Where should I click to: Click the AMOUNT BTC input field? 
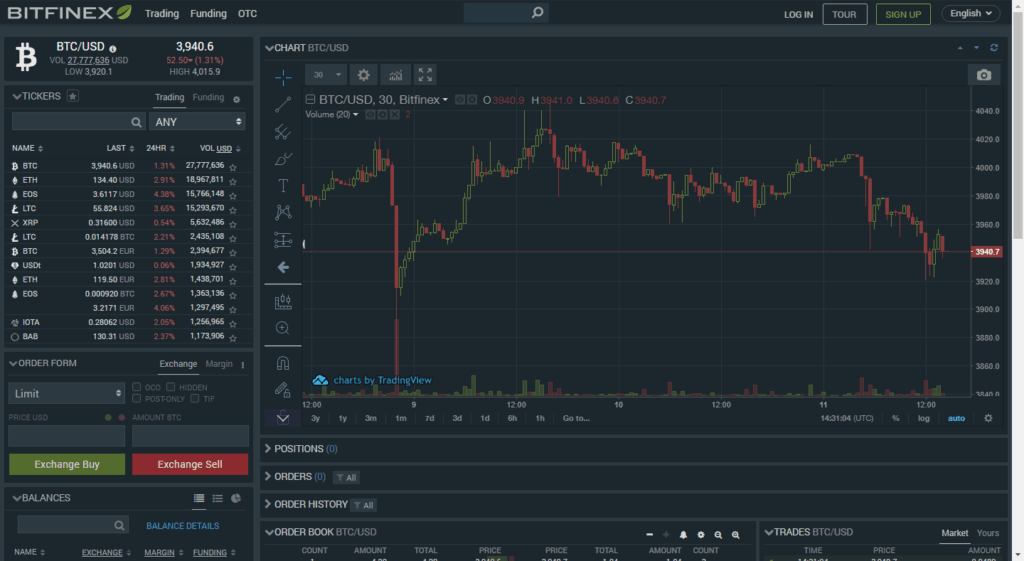190,436
